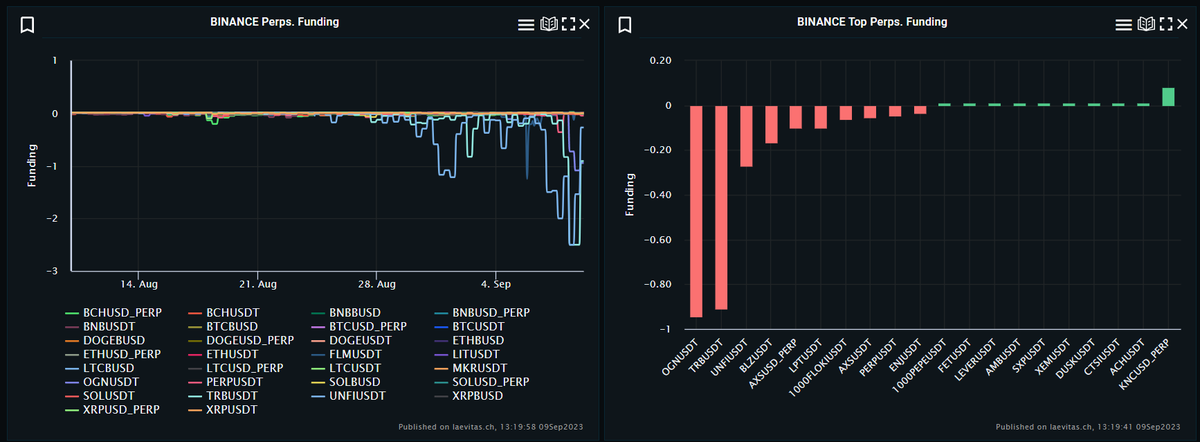1200x442 pixels.
Task: Click the 1000FLOKIUSDT funding bar
Action: pos(846,112)
